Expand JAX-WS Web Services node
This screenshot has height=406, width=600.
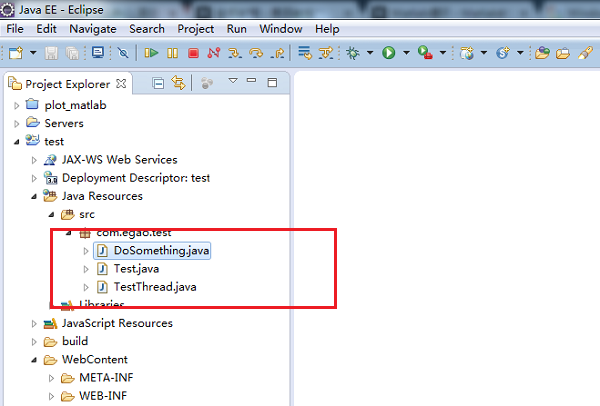34,160
